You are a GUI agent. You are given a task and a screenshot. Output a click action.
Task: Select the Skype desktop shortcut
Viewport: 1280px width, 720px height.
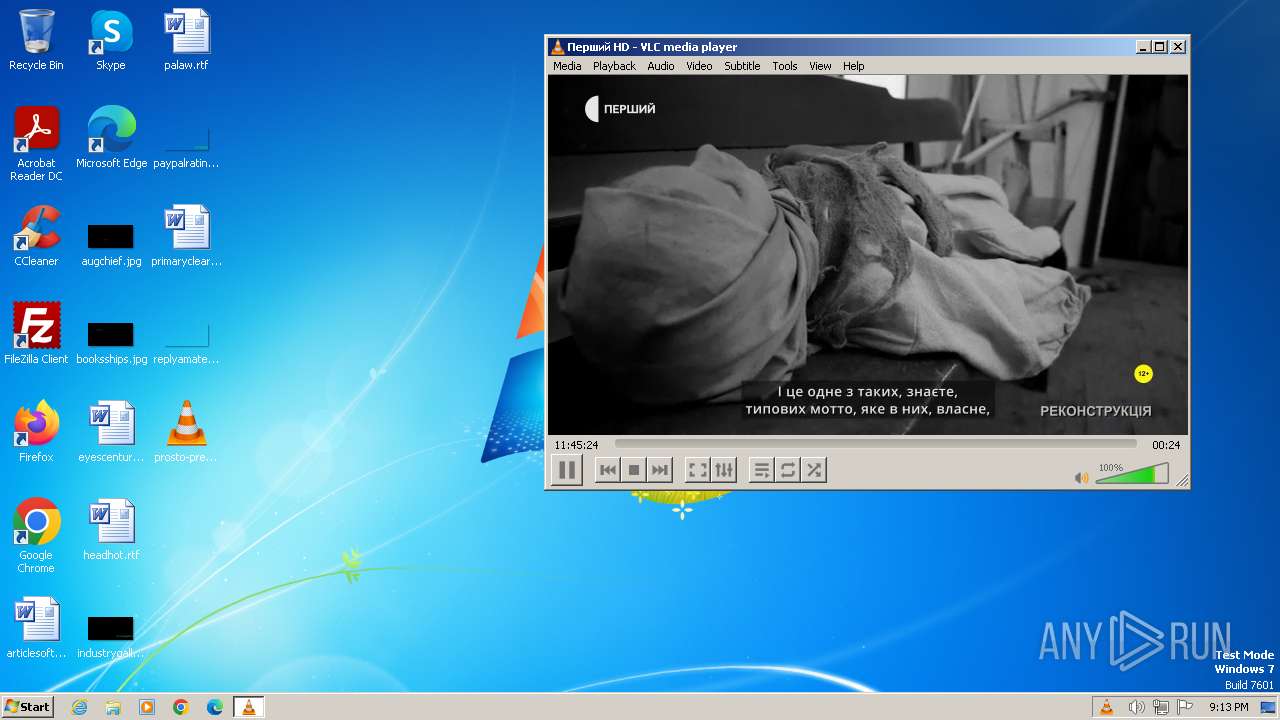click(x=111, y=40)
